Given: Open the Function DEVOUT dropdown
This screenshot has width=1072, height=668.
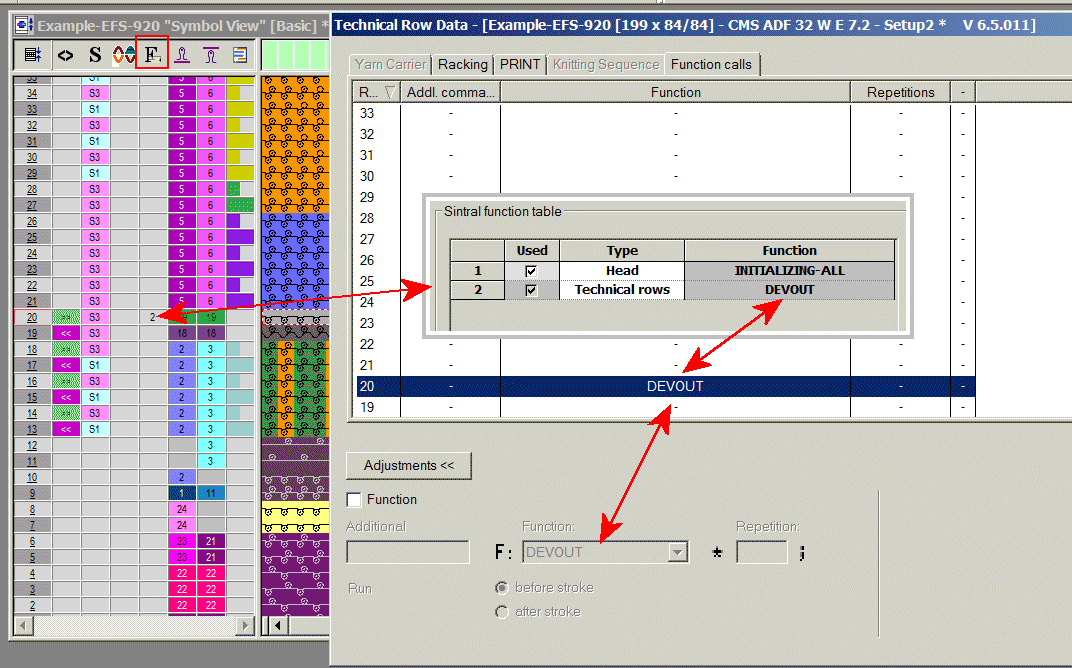Looking at the screenshot, I should [x=678, y=552].
